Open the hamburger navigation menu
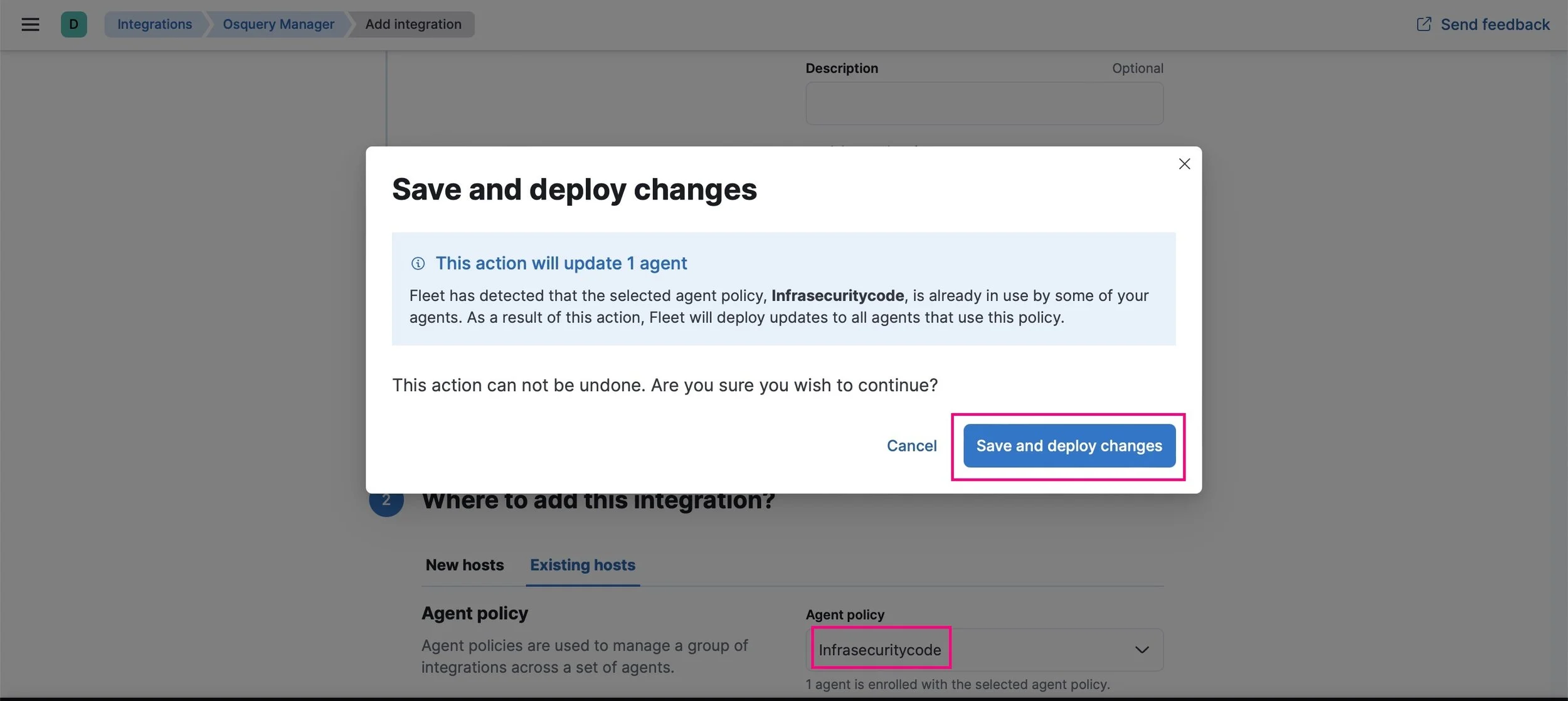 [30, 24]
